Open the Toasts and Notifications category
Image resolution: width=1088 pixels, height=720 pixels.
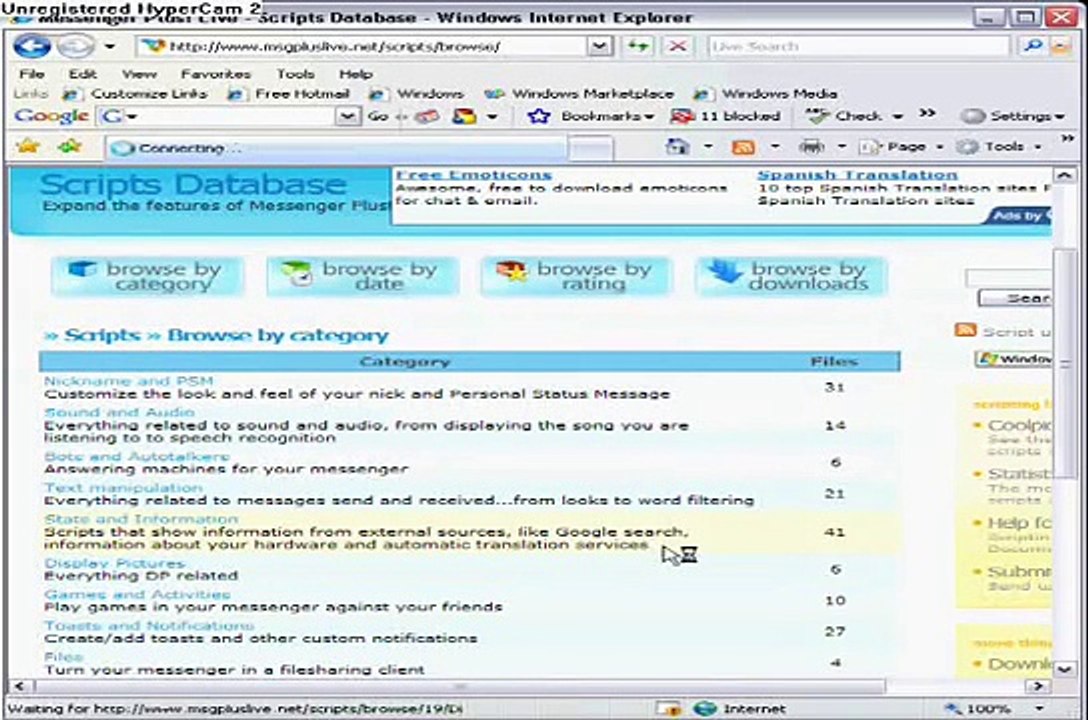point(149,626)
